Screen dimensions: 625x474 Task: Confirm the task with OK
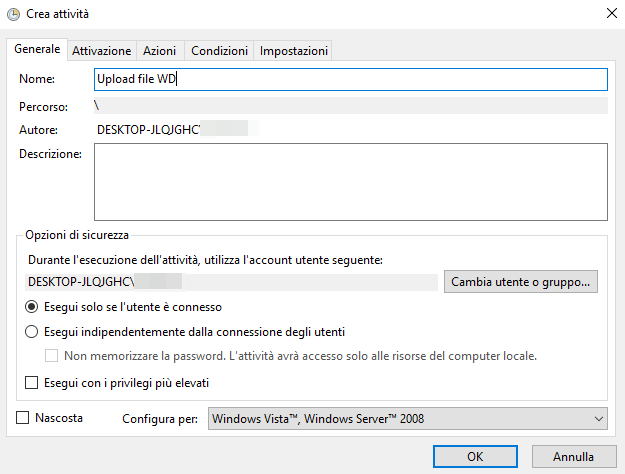click(x=475, y=457)
